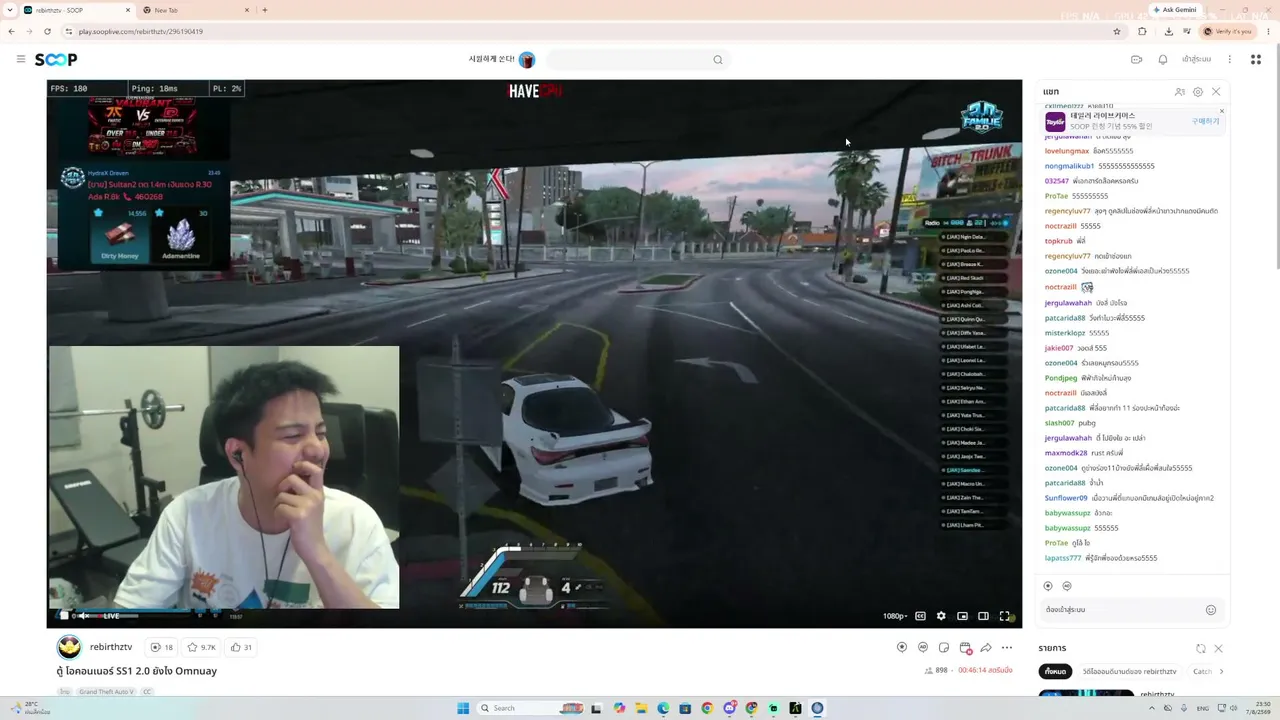Like the stream with thumbs-up 31
Viewport: 1280px width, 720px height.
241,647
